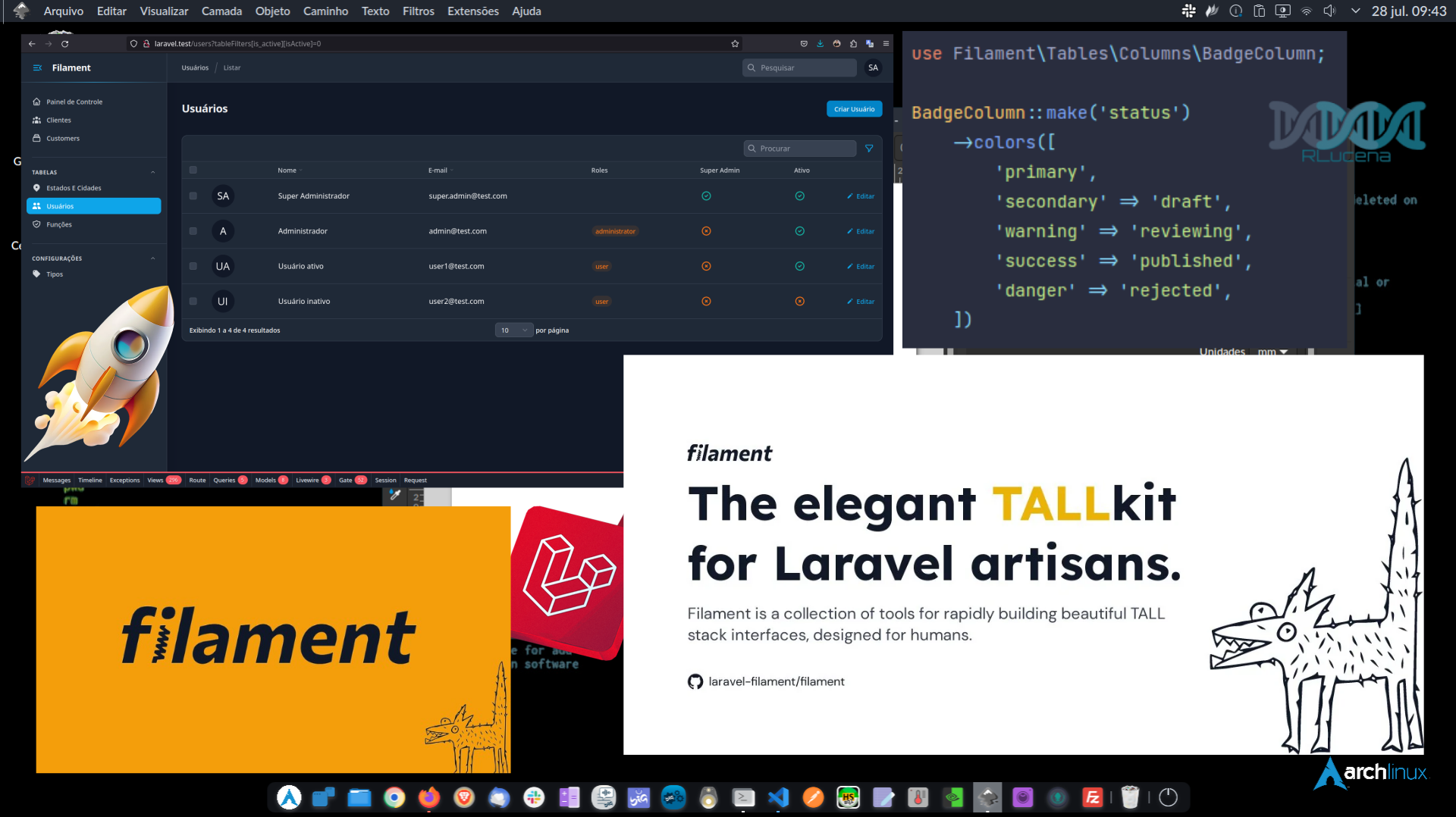The width and height of the screenshot is (1456, 817).
Task: Go back with the browser back arrow
Action: click(32, 44)
